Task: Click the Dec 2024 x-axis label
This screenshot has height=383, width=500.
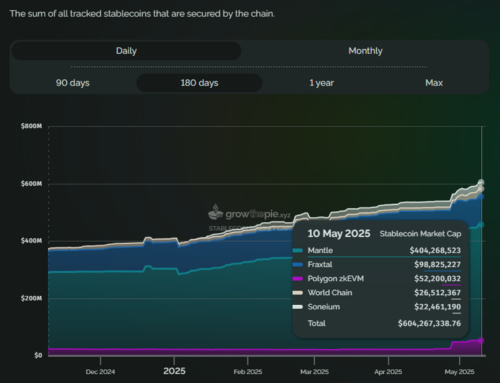Action: tap(100, 372)
